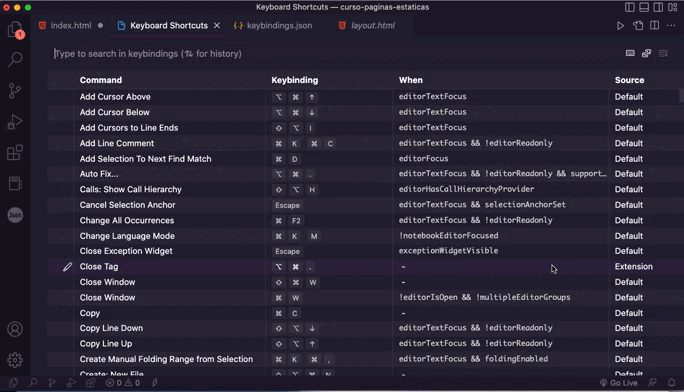This screenshot has width=684, height=392.
Task: Click the exceptionWidgetVisible when condition
Action: [448, 251]
